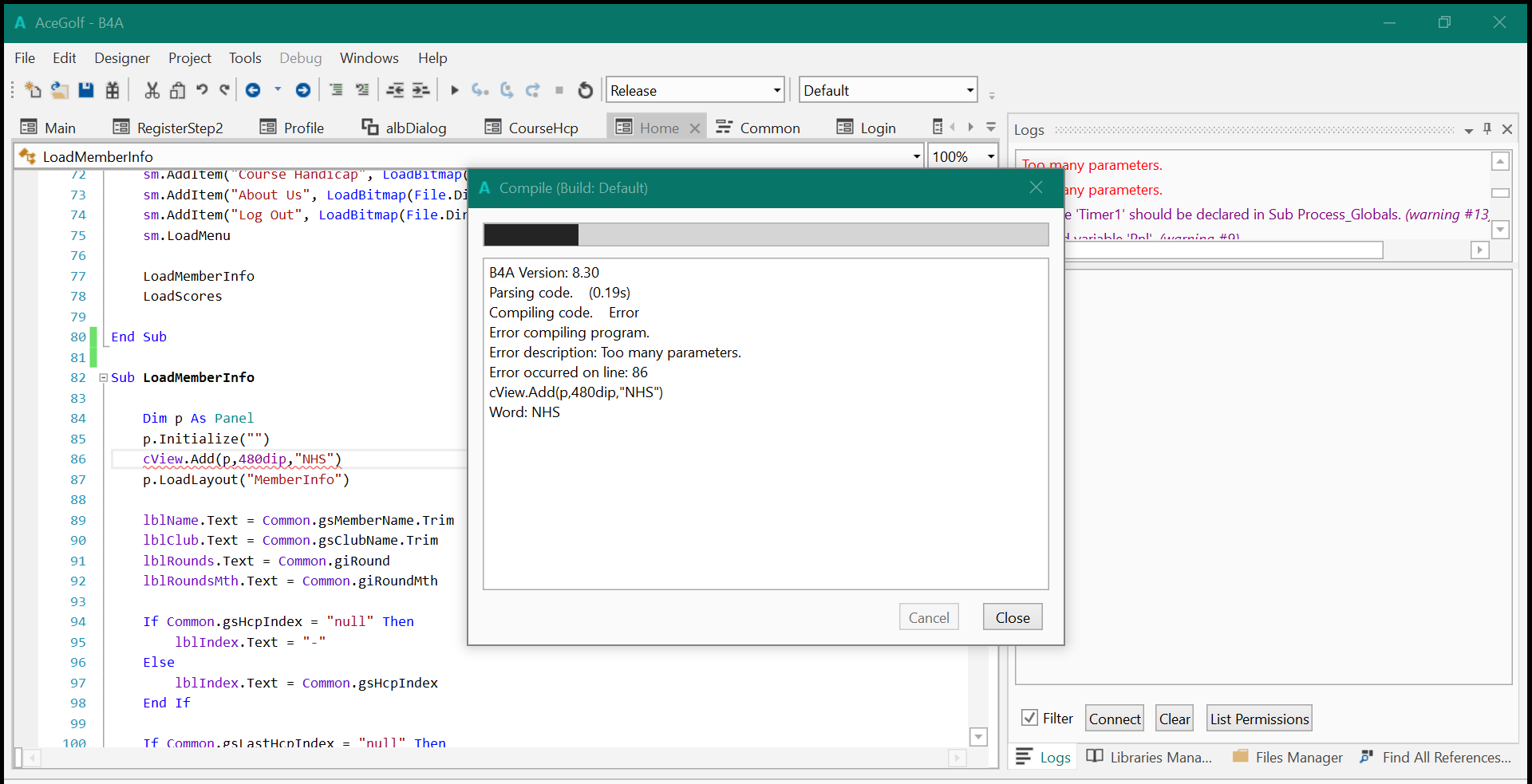
Task: Click the List Permissions button
Action: pyautogui.click(x=1258, y=719)
